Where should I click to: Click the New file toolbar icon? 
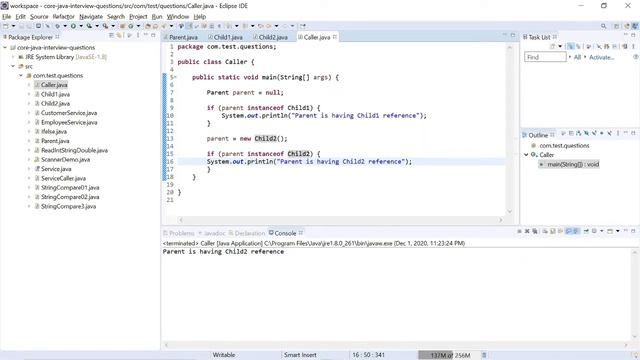pyautogui.click(x=6, y=26)
